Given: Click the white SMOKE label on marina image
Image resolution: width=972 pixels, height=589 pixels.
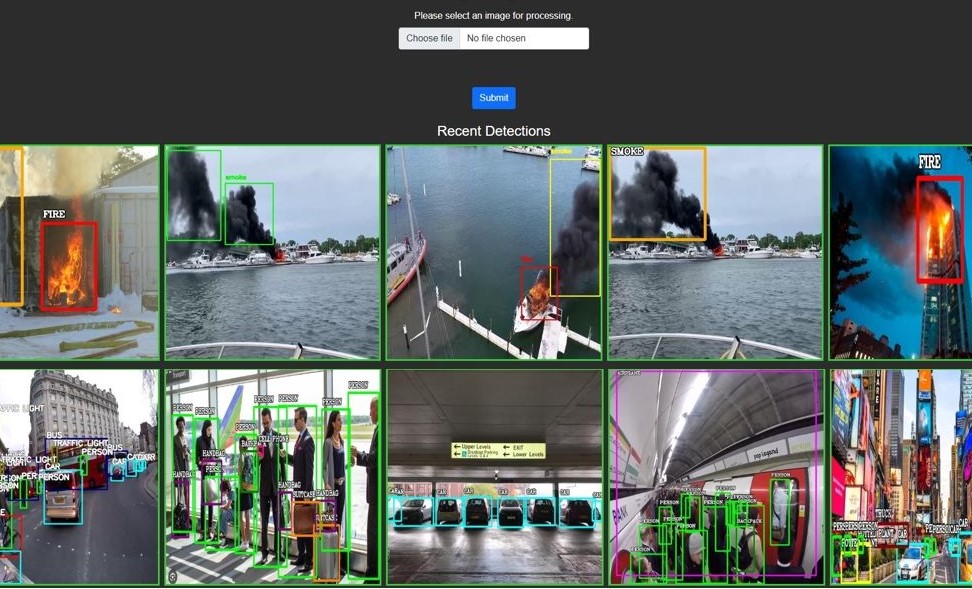Looking at the screenshot, I should coord(627,151).
